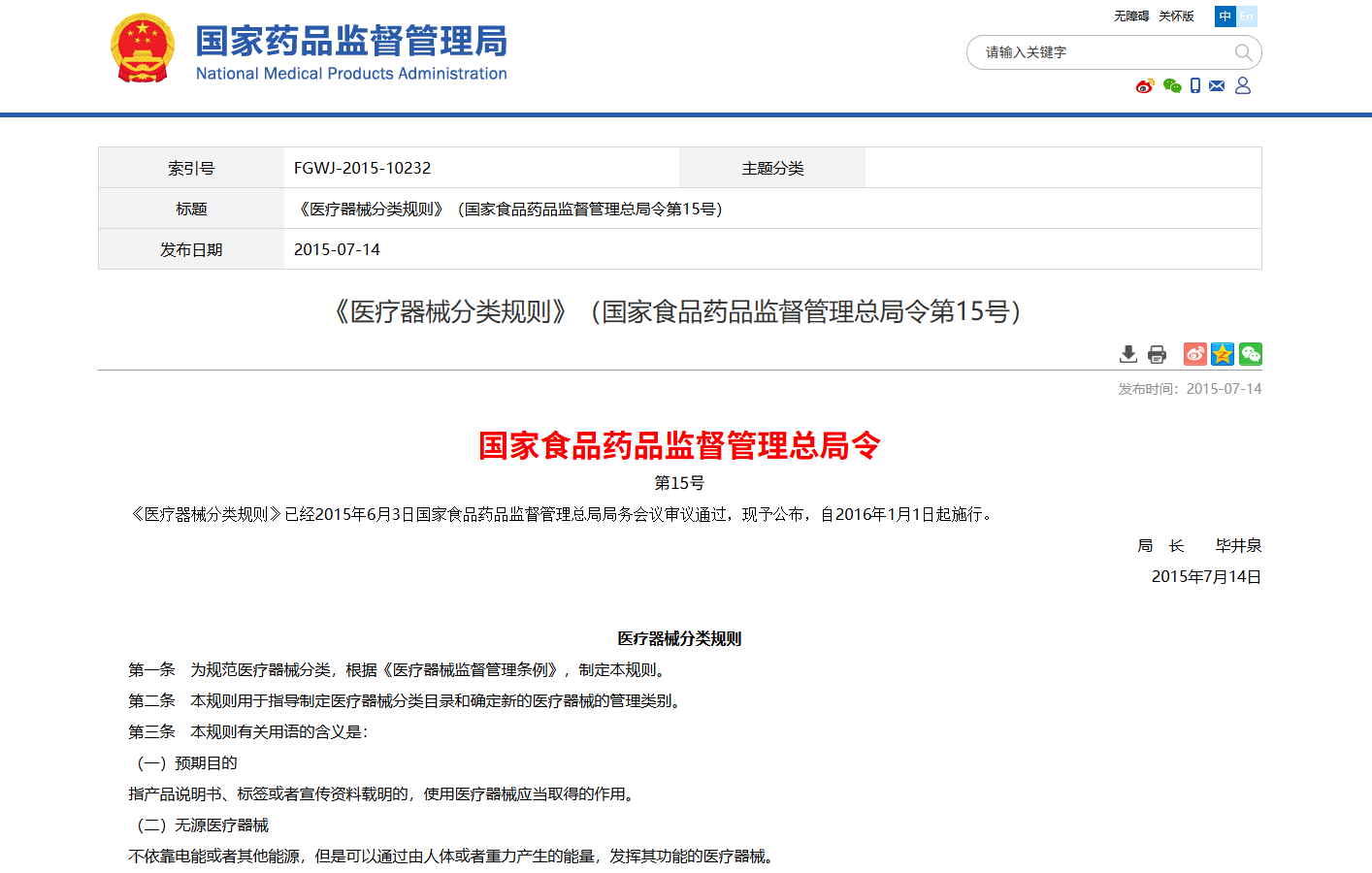Click the paragraph starting 指产品说明书

[384, 794]
